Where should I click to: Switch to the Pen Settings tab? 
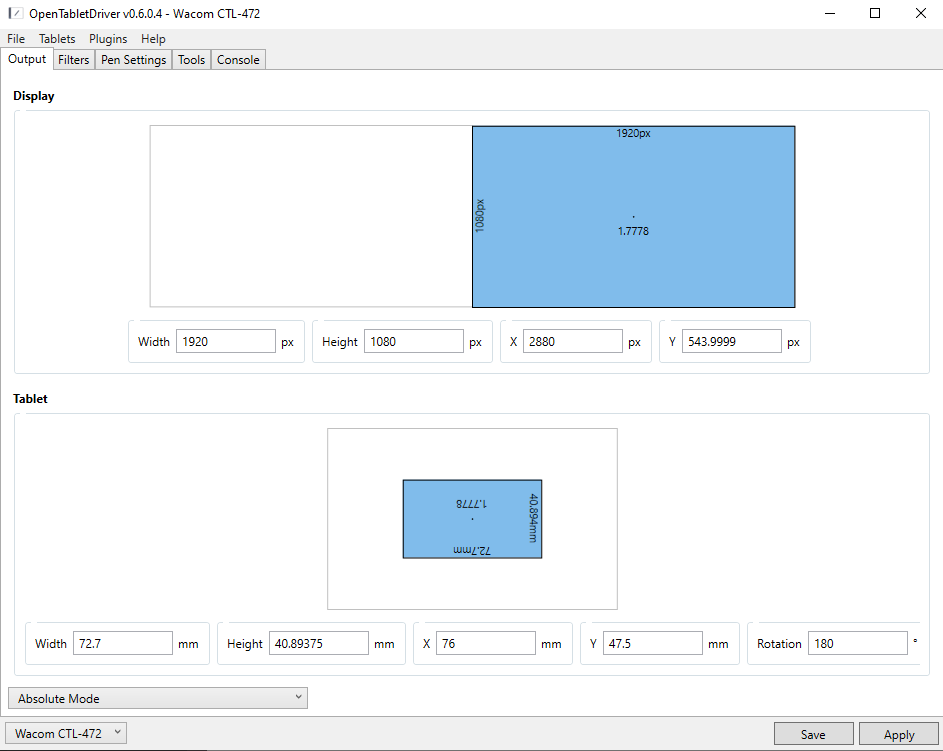click(134, 60)
